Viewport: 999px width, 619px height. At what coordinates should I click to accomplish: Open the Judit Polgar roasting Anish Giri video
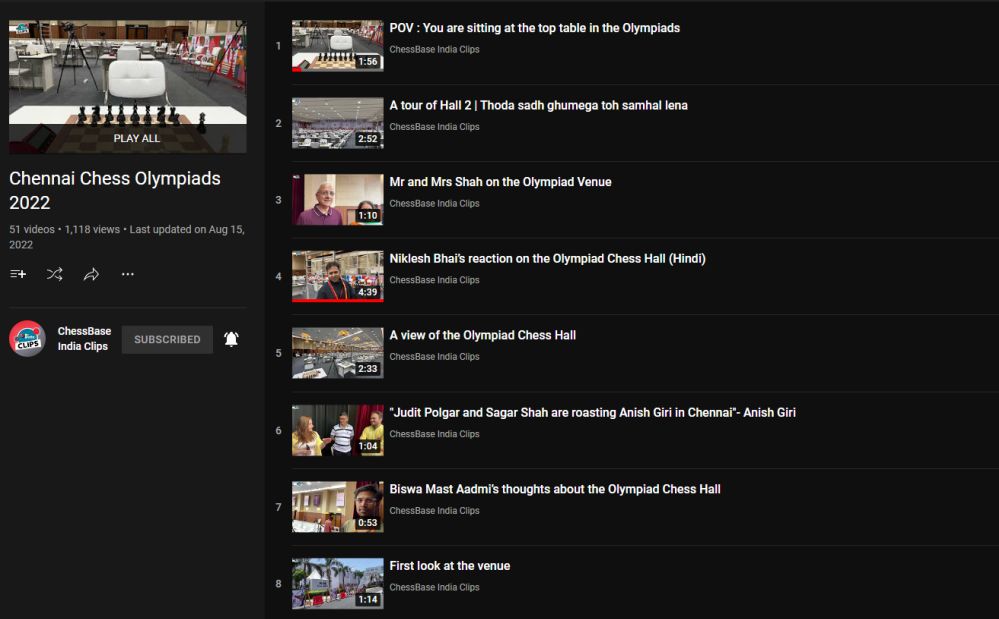[592, 412]
